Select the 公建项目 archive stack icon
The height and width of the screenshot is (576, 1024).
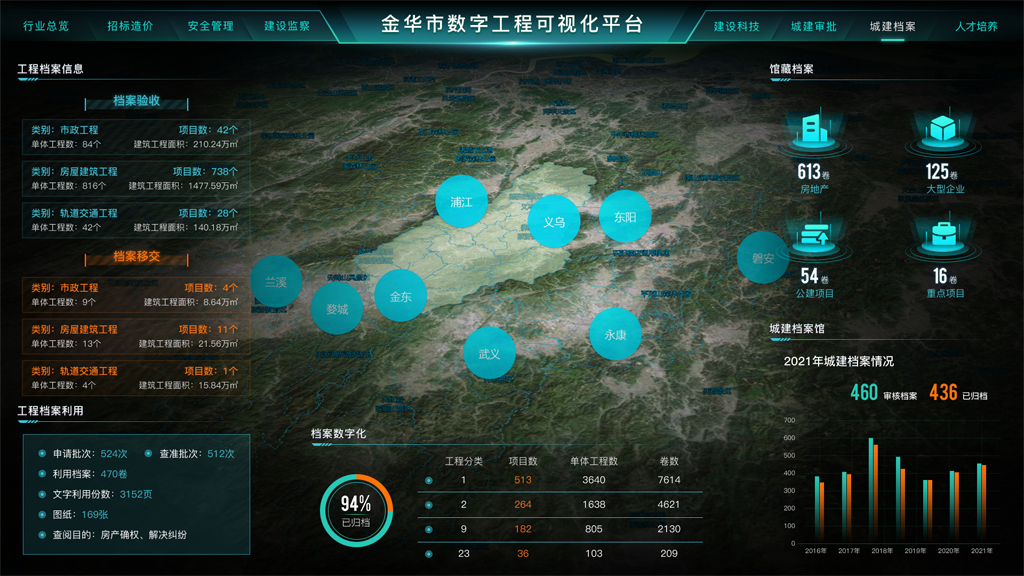[816, 236]
